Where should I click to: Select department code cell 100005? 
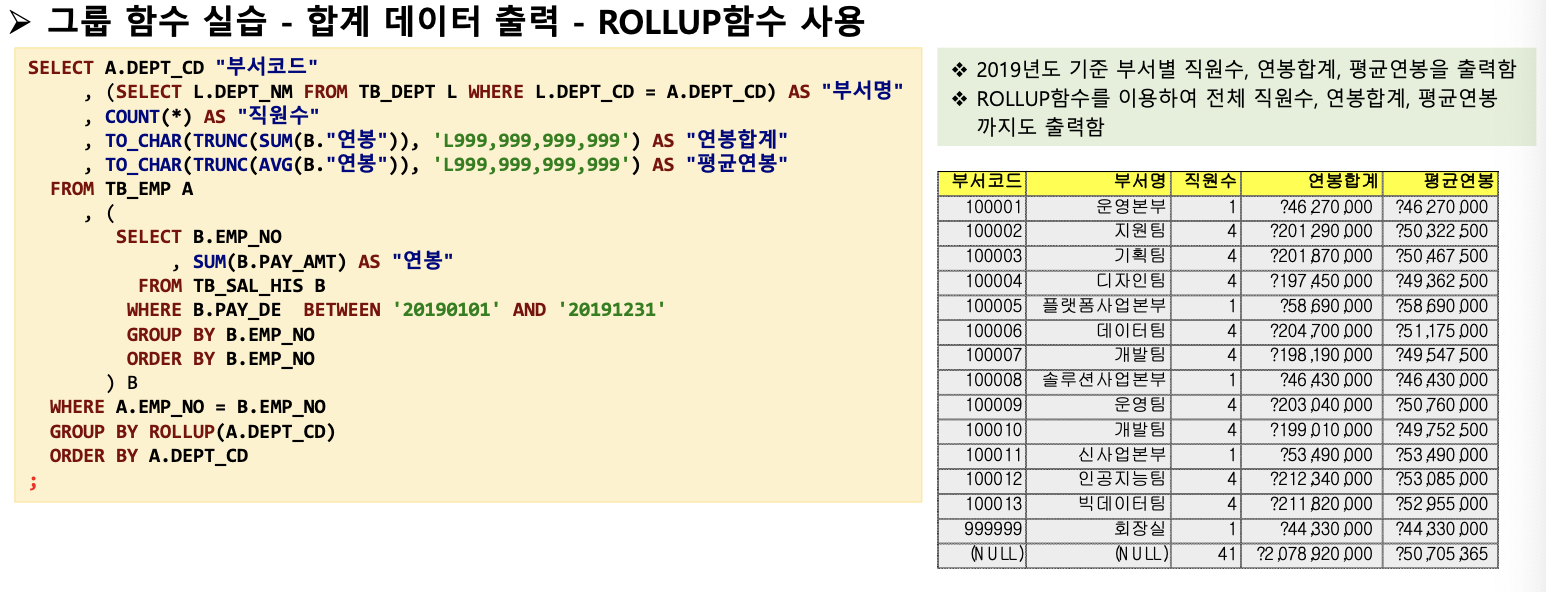coord(982,306)
